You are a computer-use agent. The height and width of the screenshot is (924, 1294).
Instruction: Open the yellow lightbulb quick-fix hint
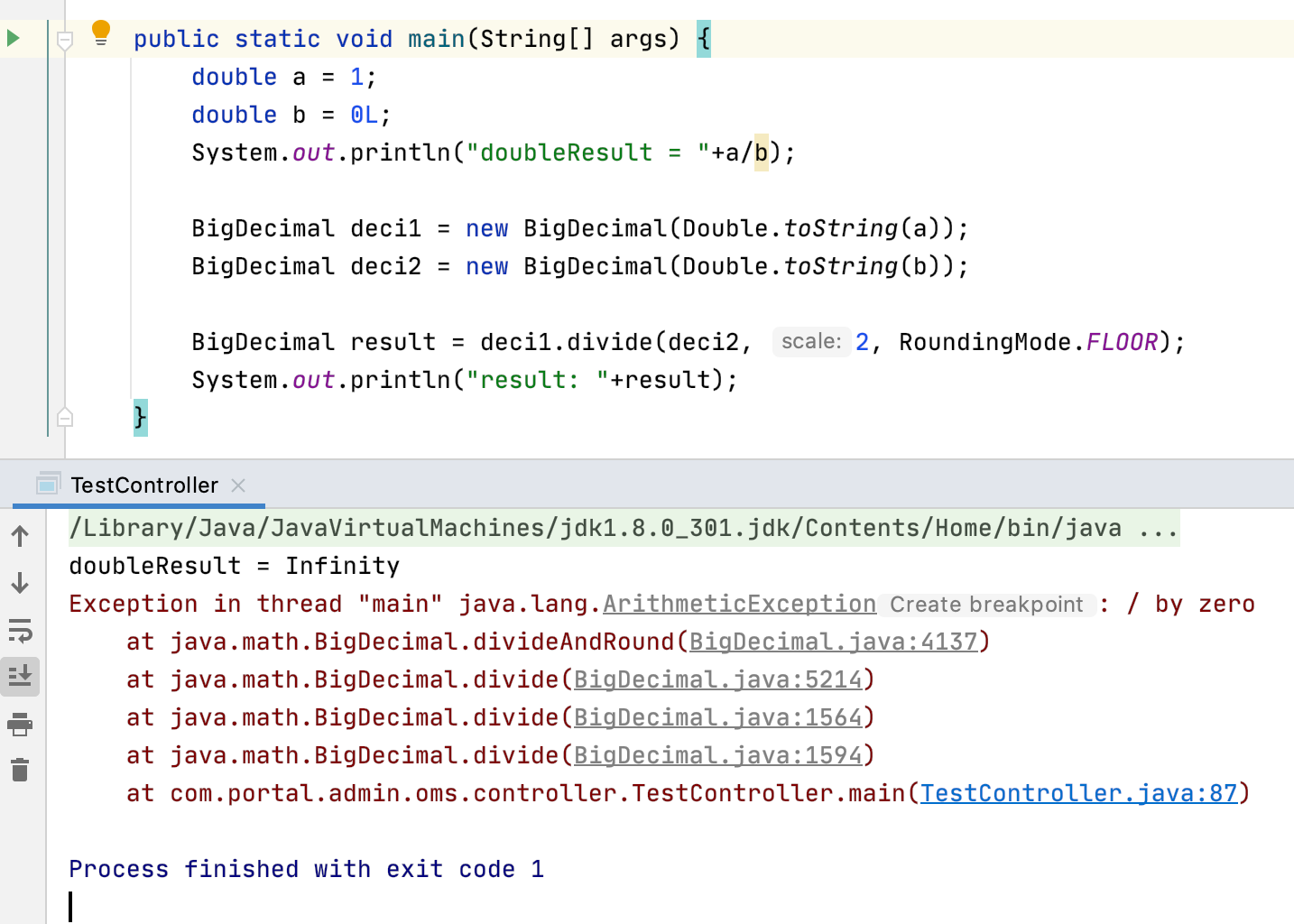(x=101, y=33)
